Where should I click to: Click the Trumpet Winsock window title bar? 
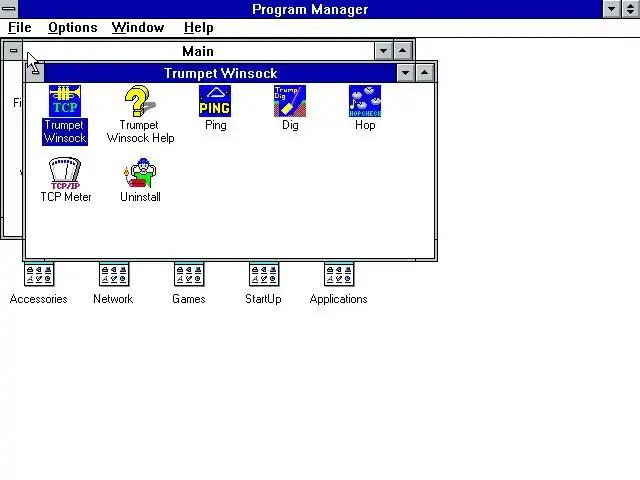click(x=220, y=73)
